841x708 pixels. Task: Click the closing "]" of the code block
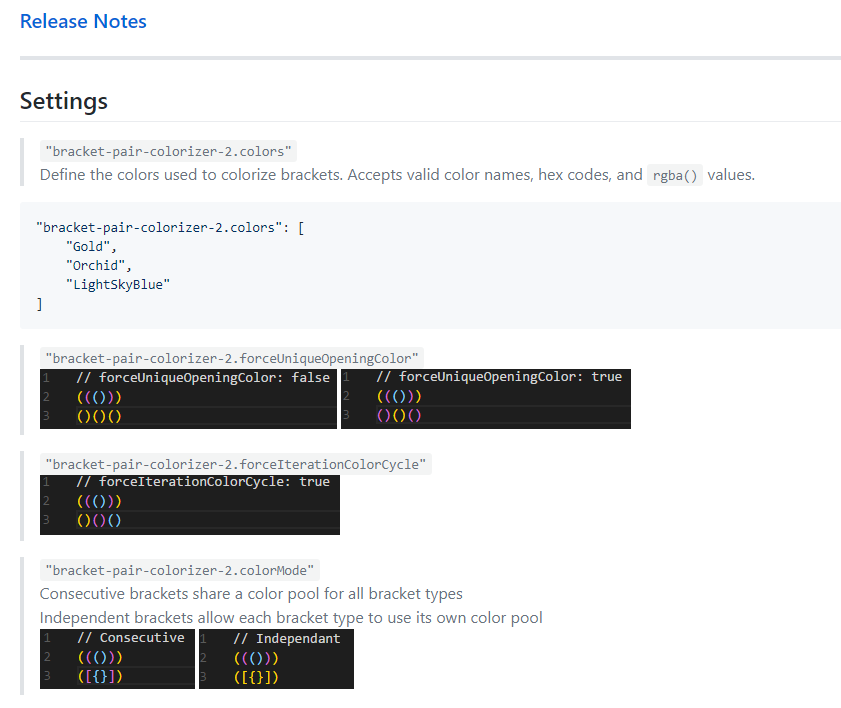[x=40, y=303]
